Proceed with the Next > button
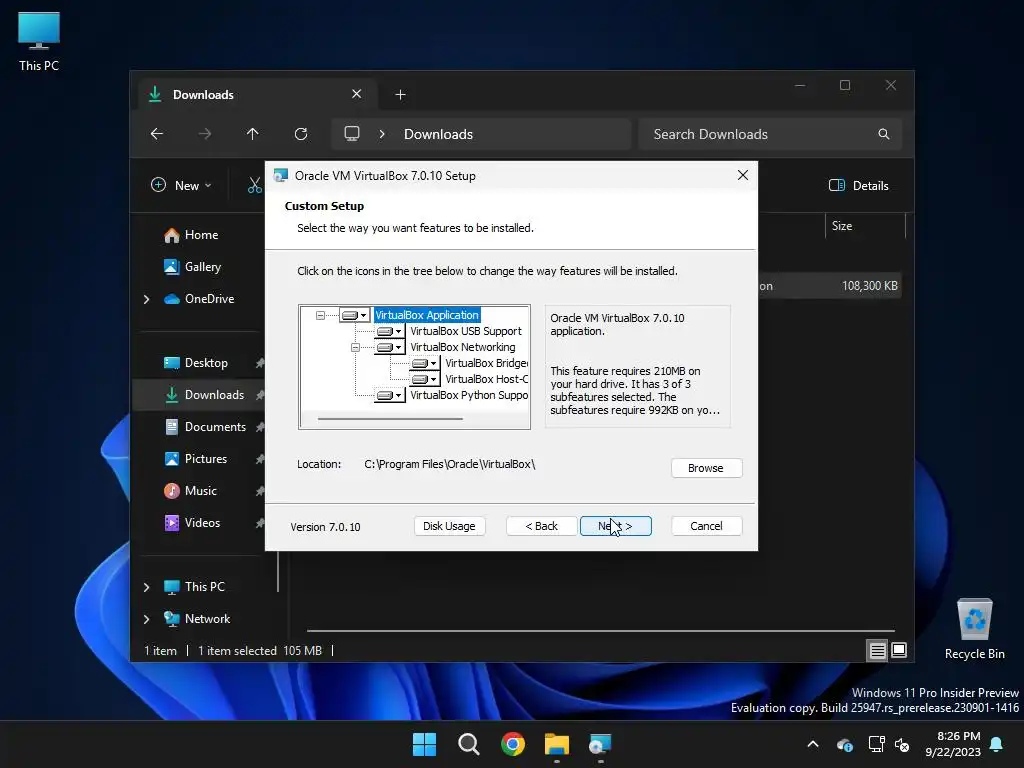 615,526
